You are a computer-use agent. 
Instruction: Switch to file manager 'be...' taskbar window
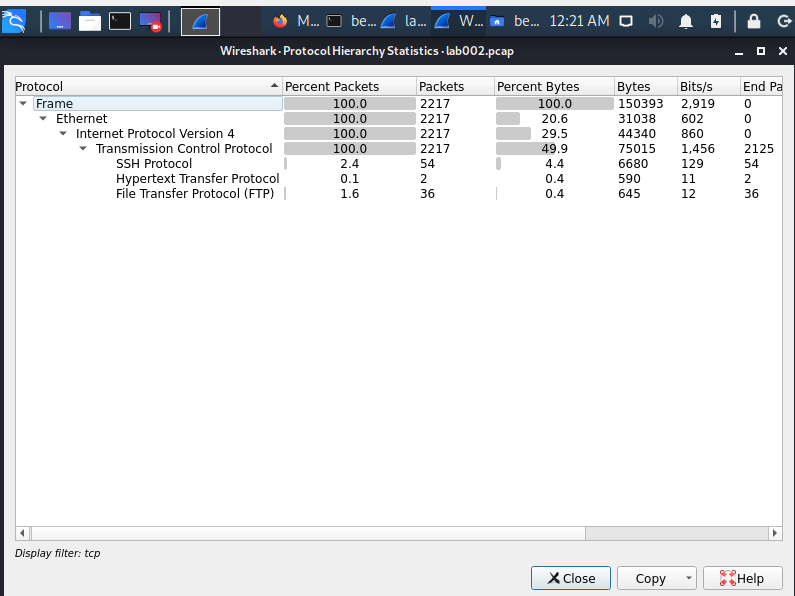pyautogui.click(x=514, y=21)
